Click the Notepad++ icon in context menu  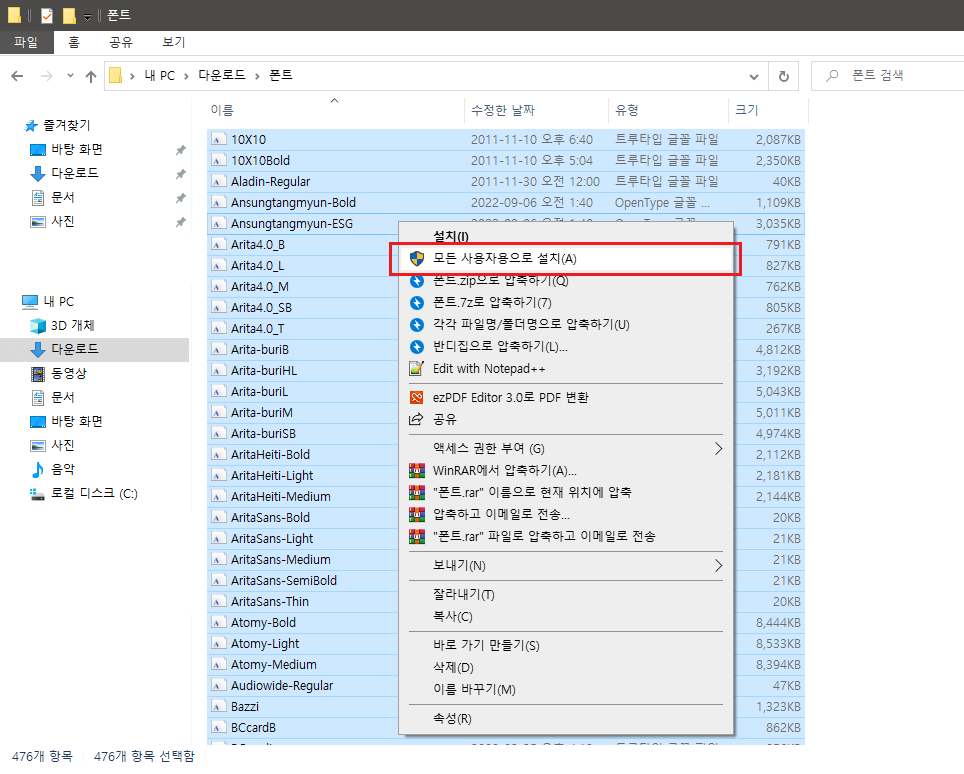click(416, 369)
